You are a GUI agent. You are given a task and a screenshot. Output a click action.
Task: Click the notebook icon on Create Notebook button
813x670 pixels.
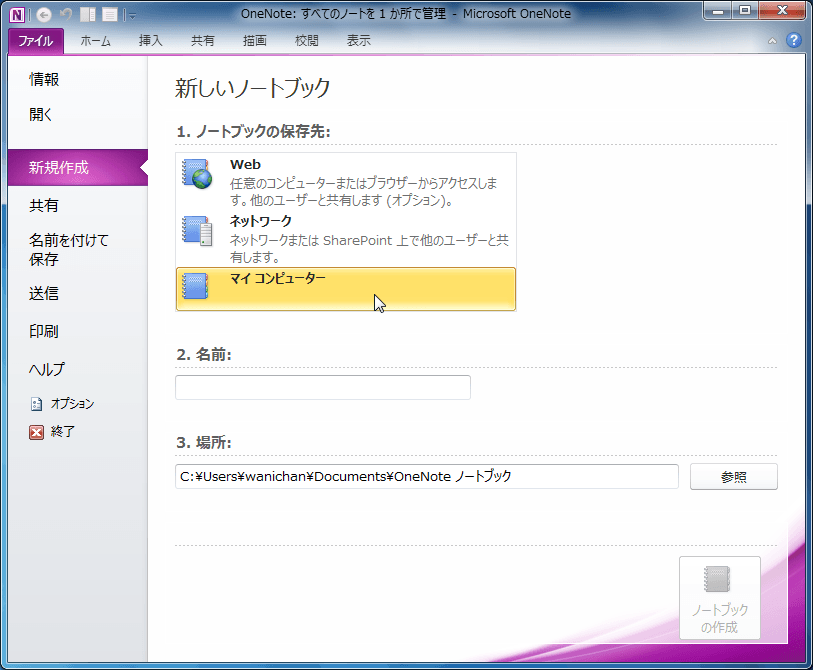(717, 579)
